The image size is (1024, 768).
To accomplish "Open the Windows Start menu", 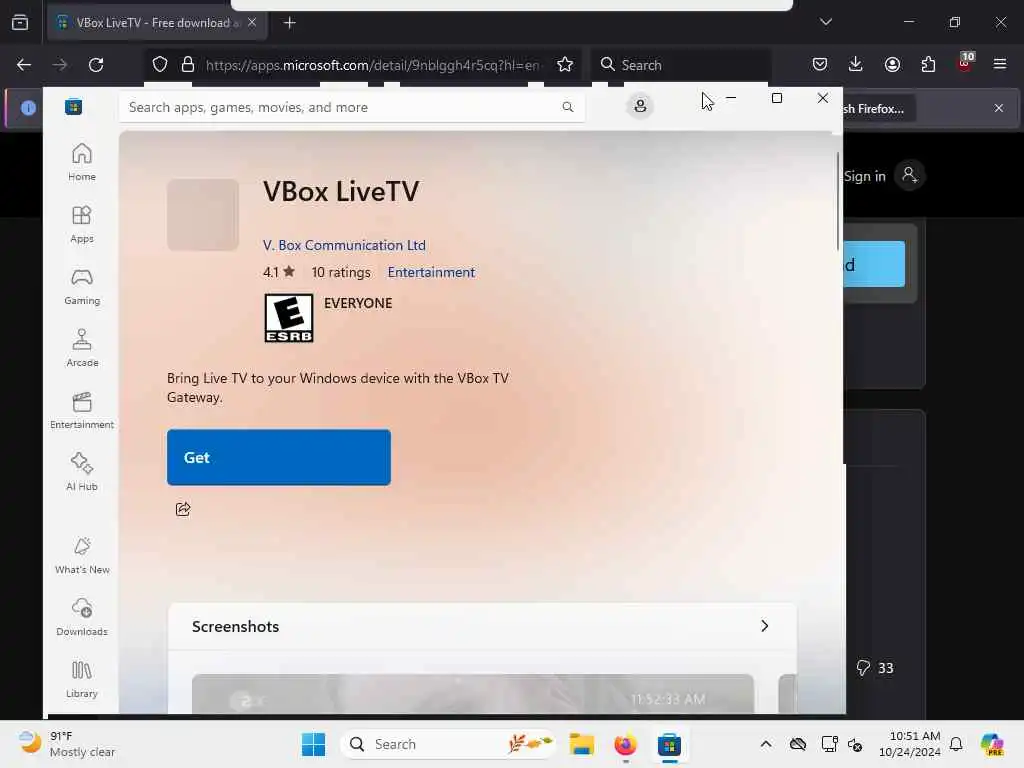I will [x=313, y=744].
